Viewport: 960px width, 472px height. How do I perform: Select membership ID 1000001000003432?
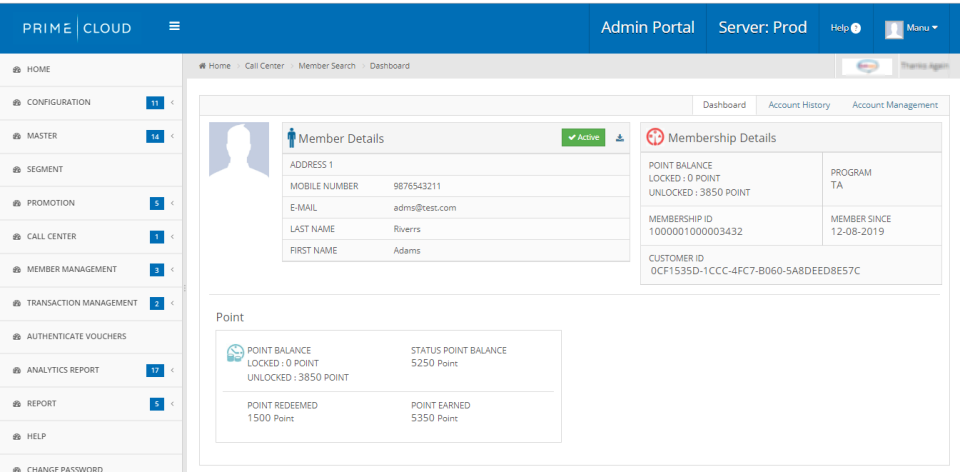[696, 231]
